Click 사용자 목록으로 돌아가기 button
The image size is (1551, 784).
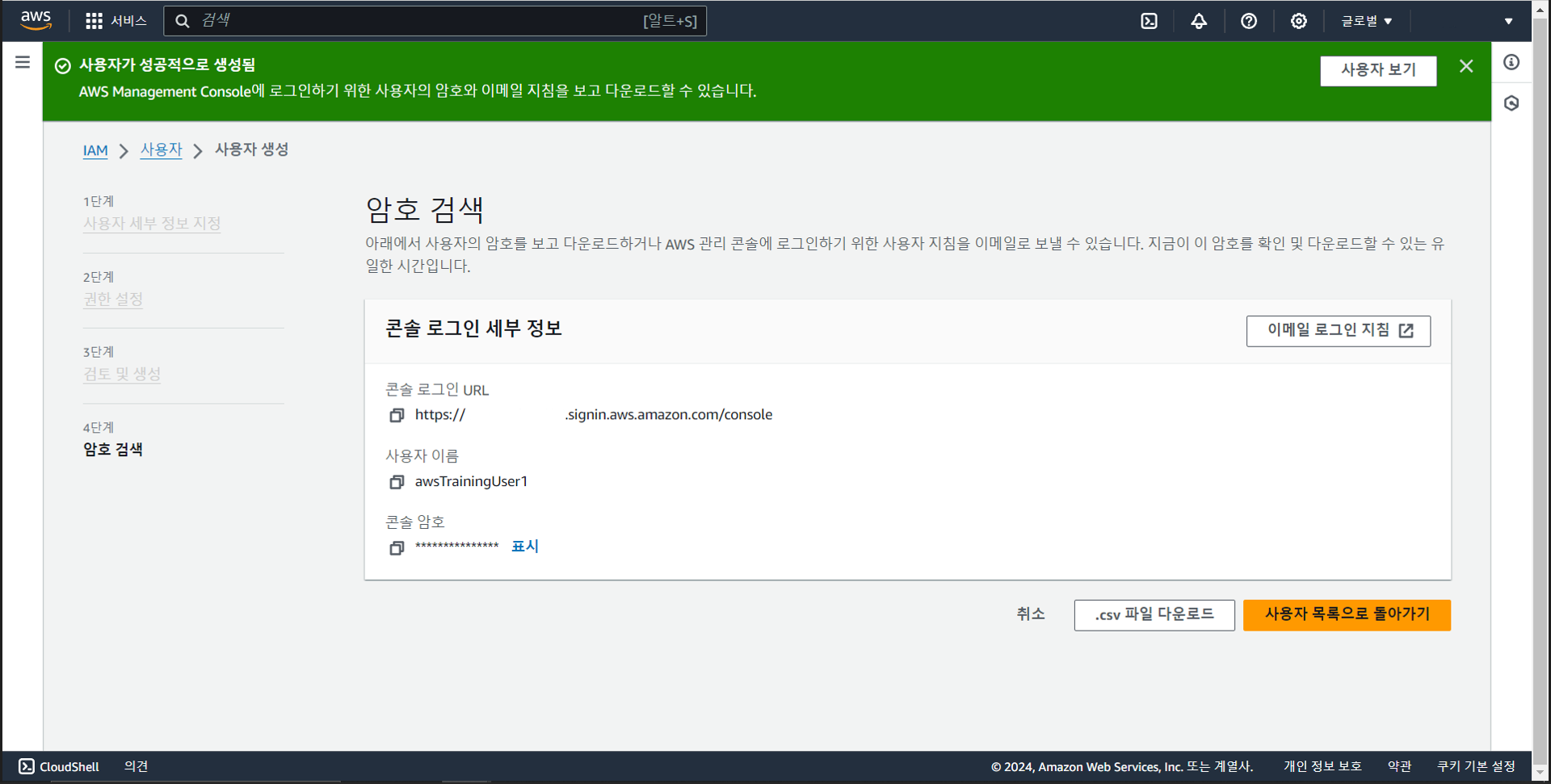(x=1347, y=615)
